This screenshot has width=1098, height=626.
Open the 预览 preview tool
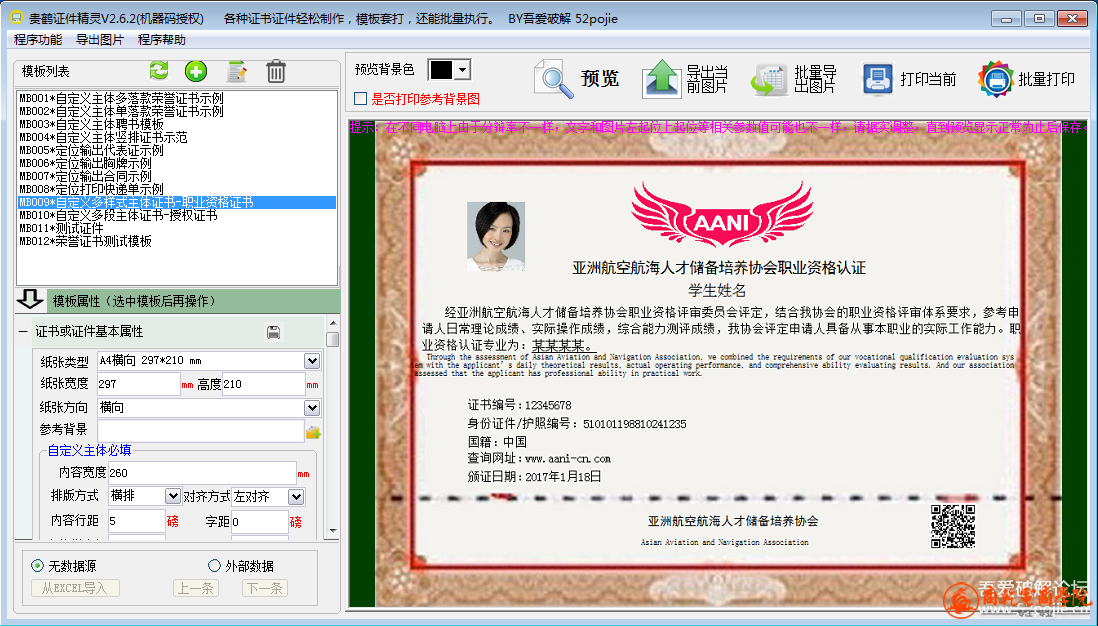click(x=577, y=78)
